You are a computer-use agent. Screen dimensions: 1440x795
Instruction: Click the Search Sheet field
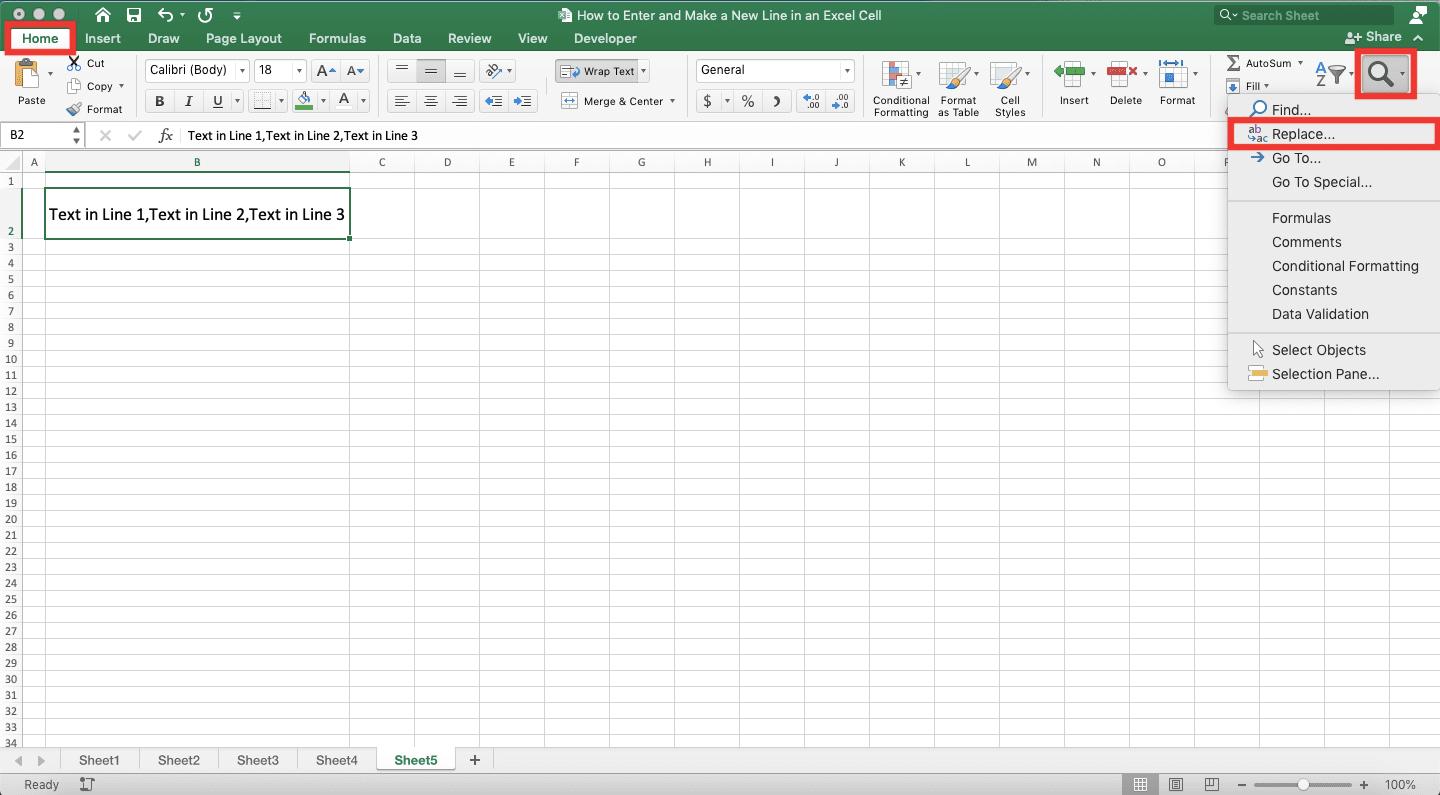click(1304, 15)
